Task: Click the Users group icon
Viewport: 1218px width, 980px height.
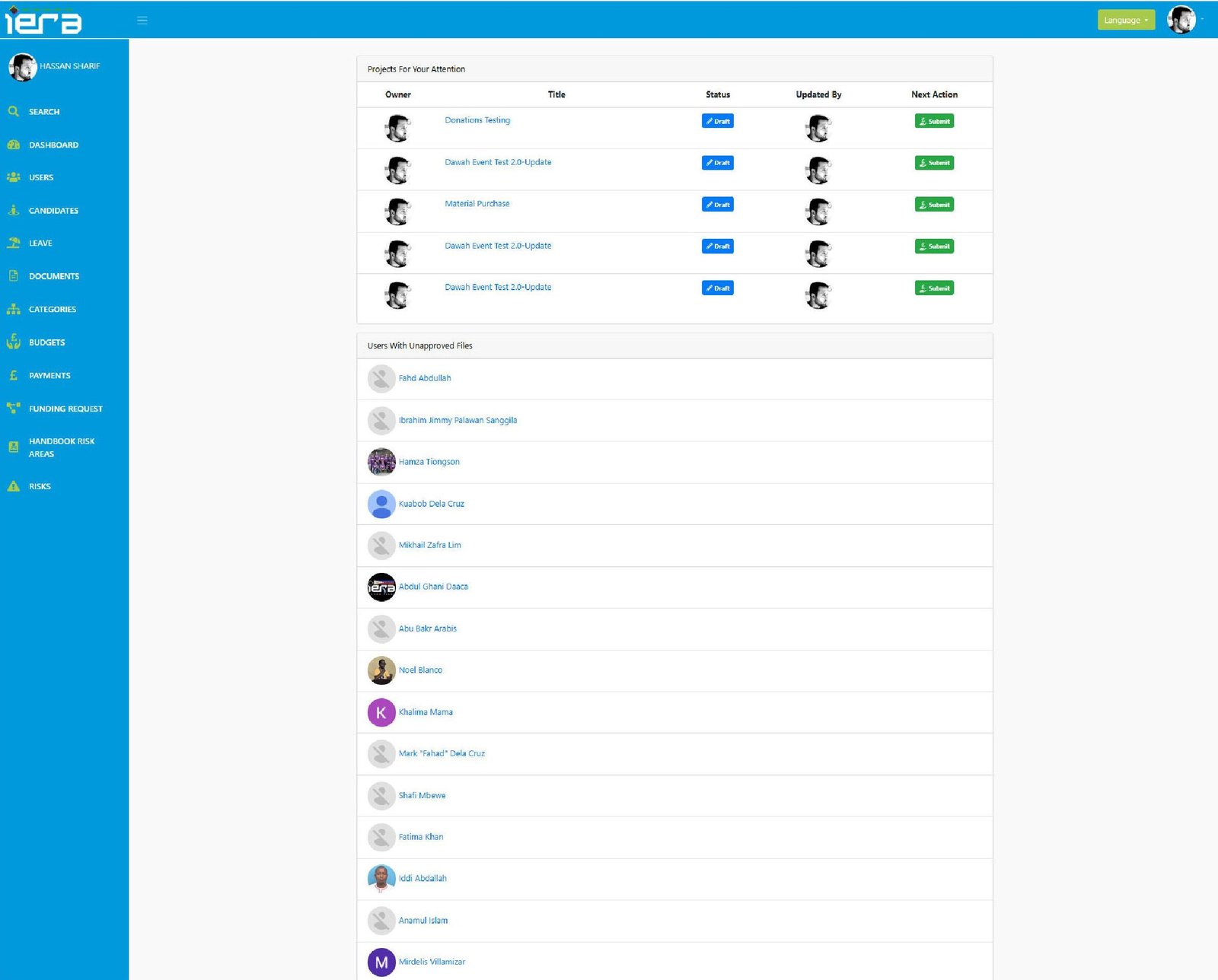Action: [x=14, y=177]
